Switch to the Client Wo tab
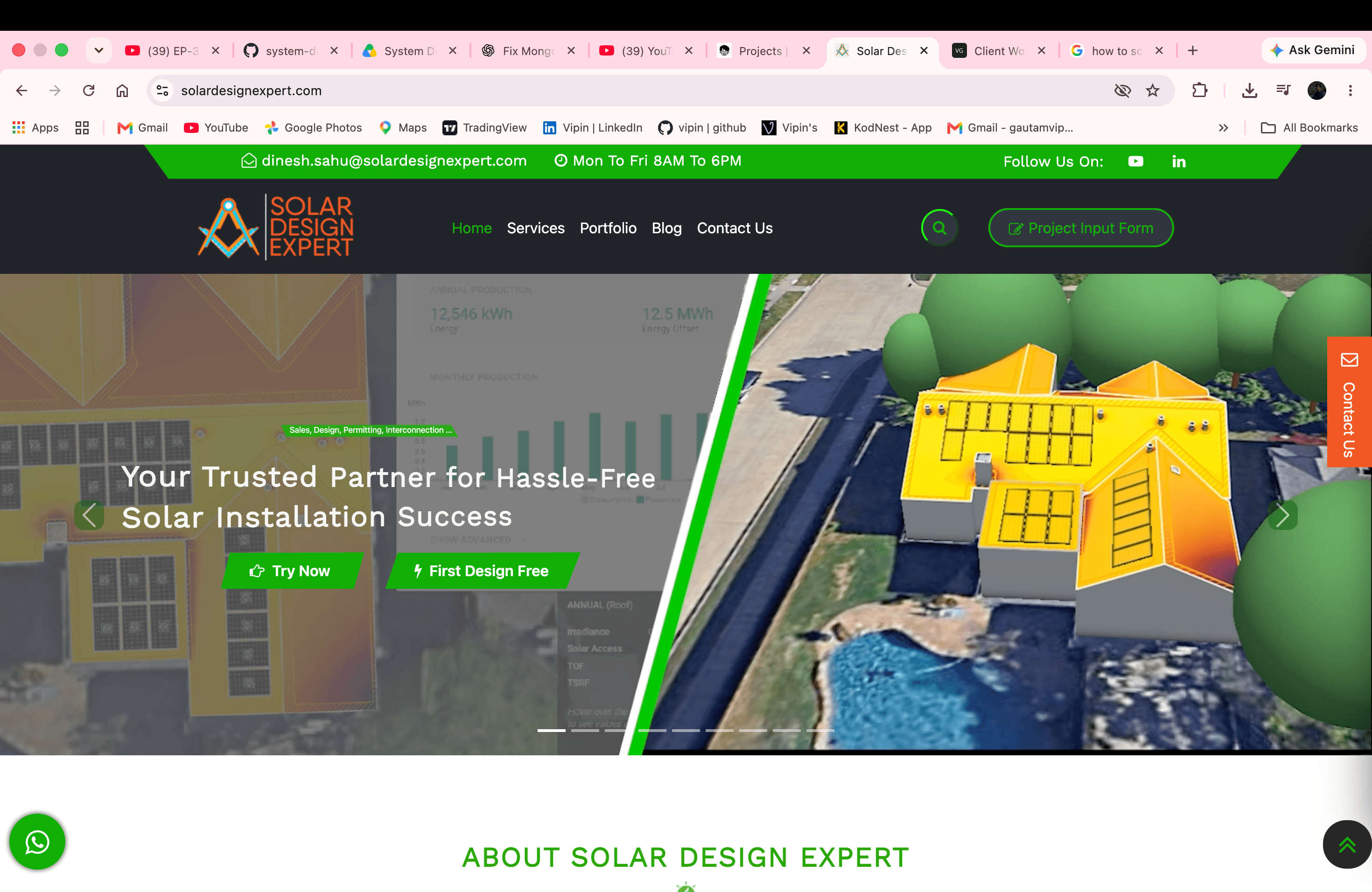 (999, 51)
